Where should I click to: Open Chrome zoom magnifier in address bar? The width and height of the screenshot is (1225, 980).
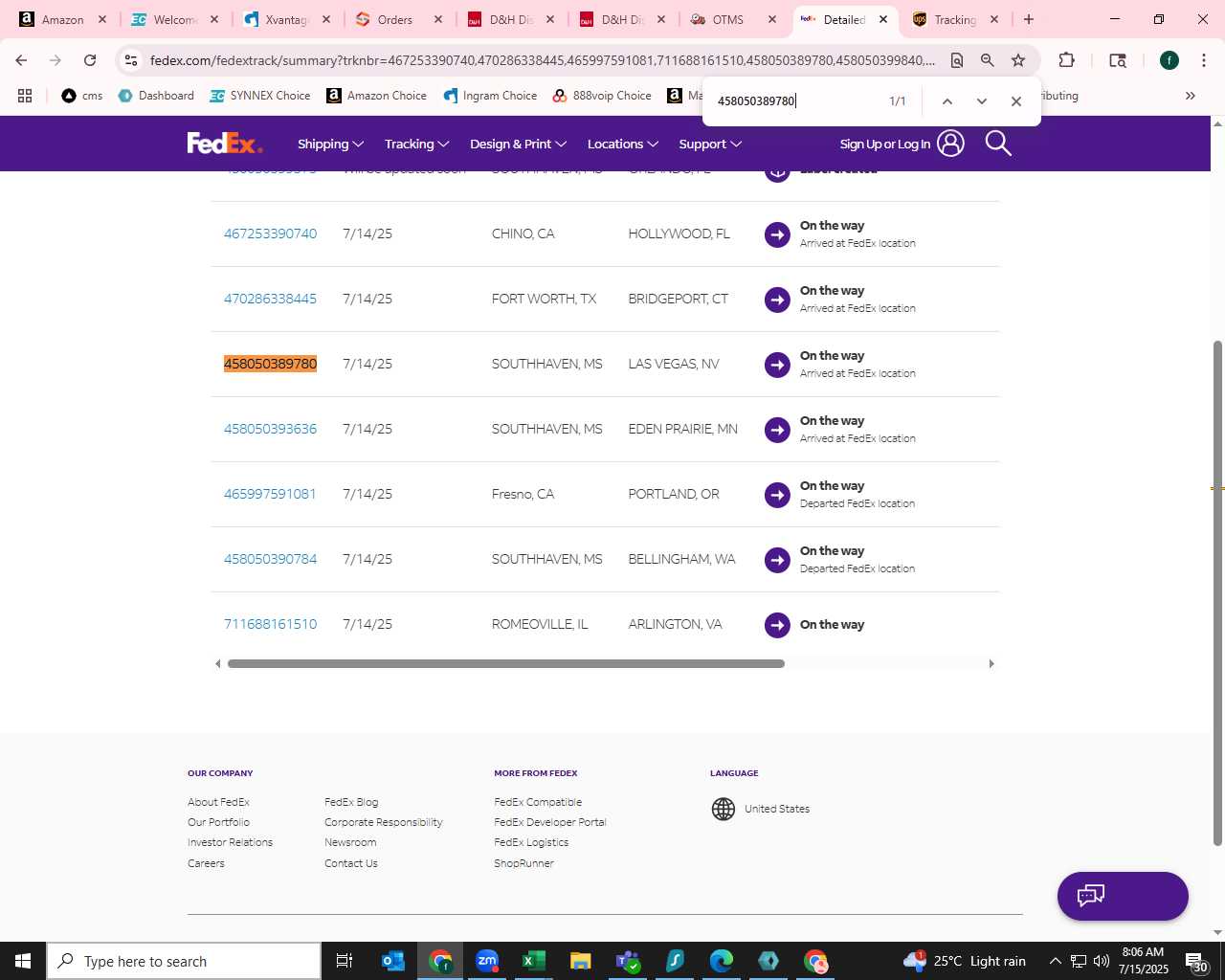pyautogui.click(x=988, y=60)
